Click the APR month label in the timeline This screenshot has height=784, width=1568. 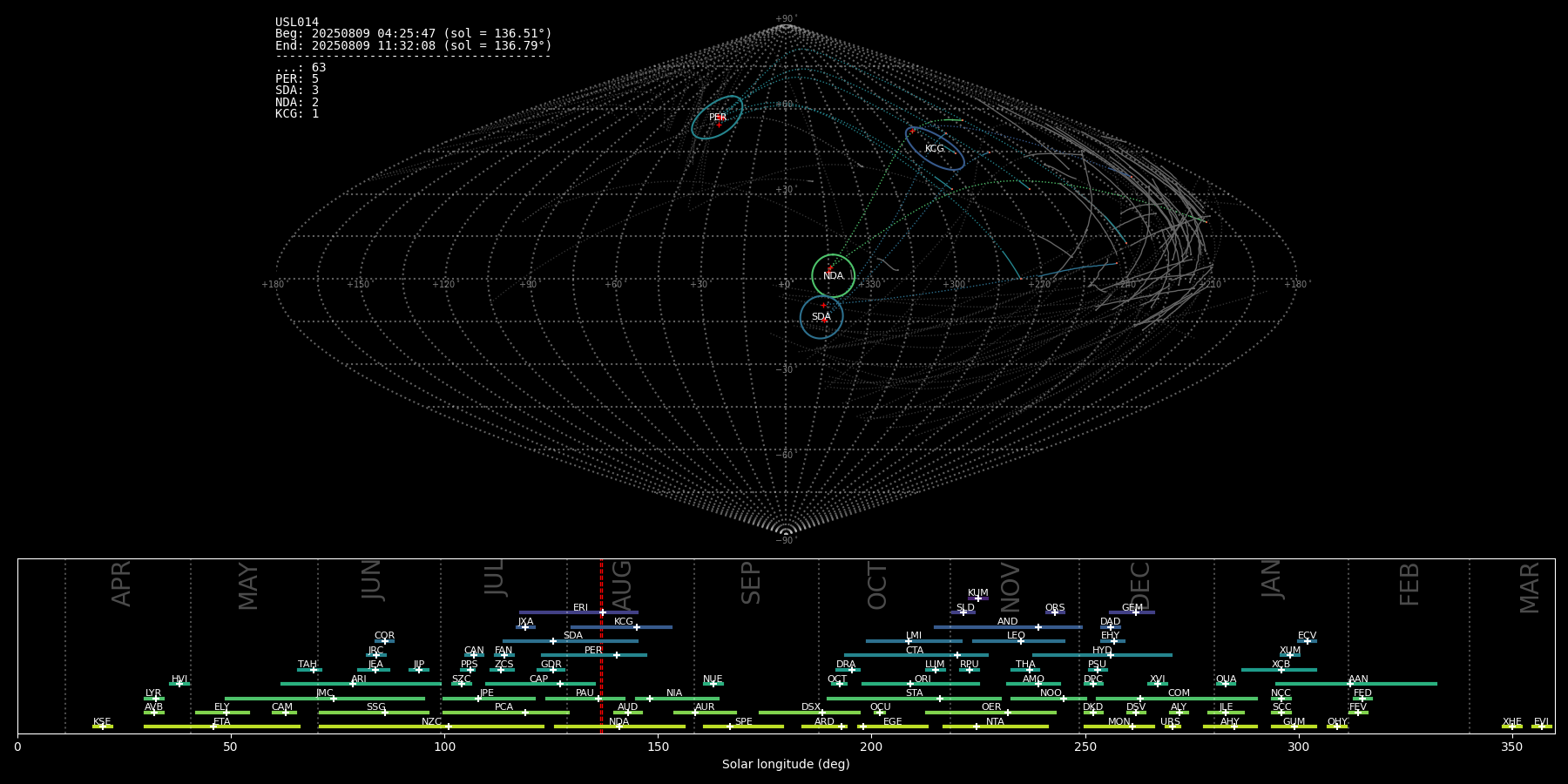click(121, 584)
